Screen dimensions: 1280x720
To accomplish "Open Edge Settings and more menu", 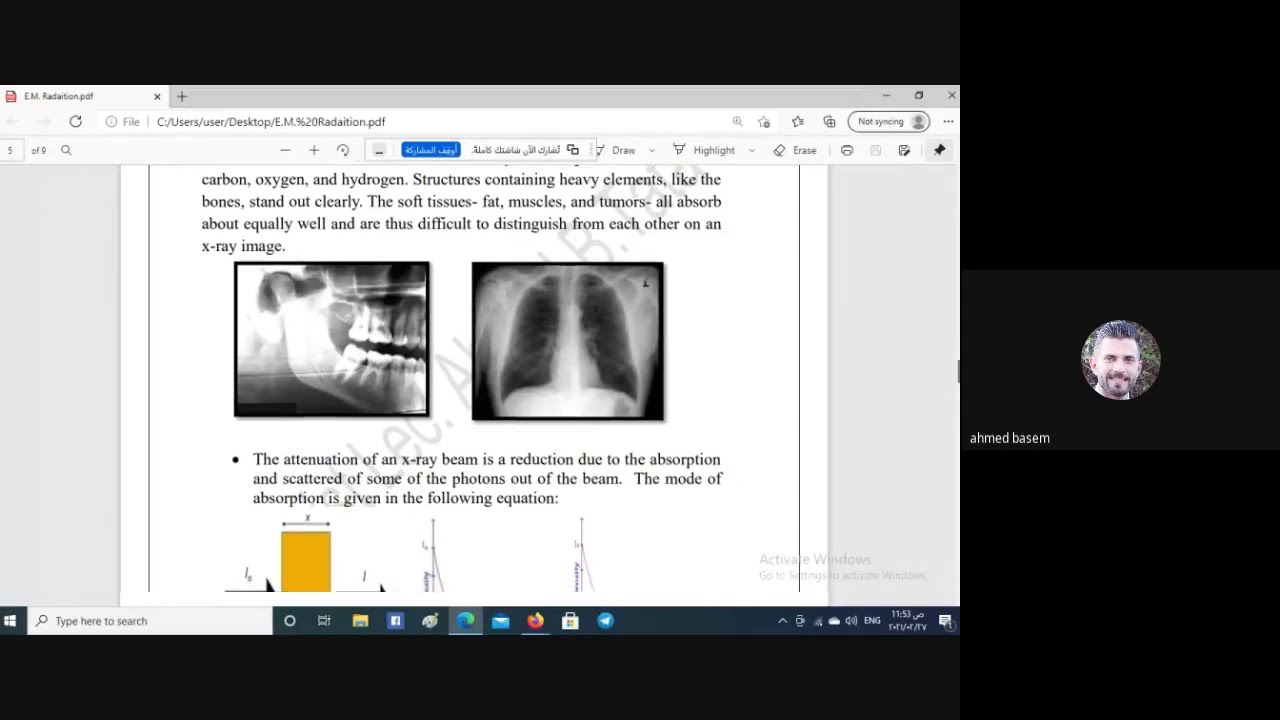I will pos(948,122).
